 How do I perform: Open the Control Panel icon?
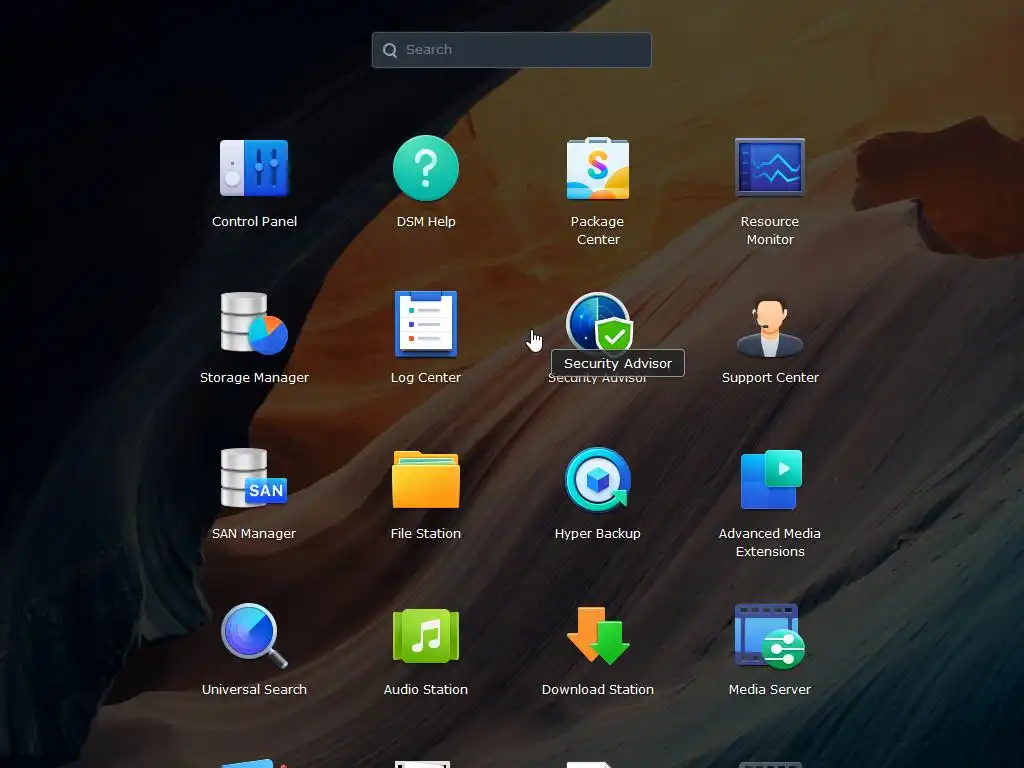click(254, 168)
